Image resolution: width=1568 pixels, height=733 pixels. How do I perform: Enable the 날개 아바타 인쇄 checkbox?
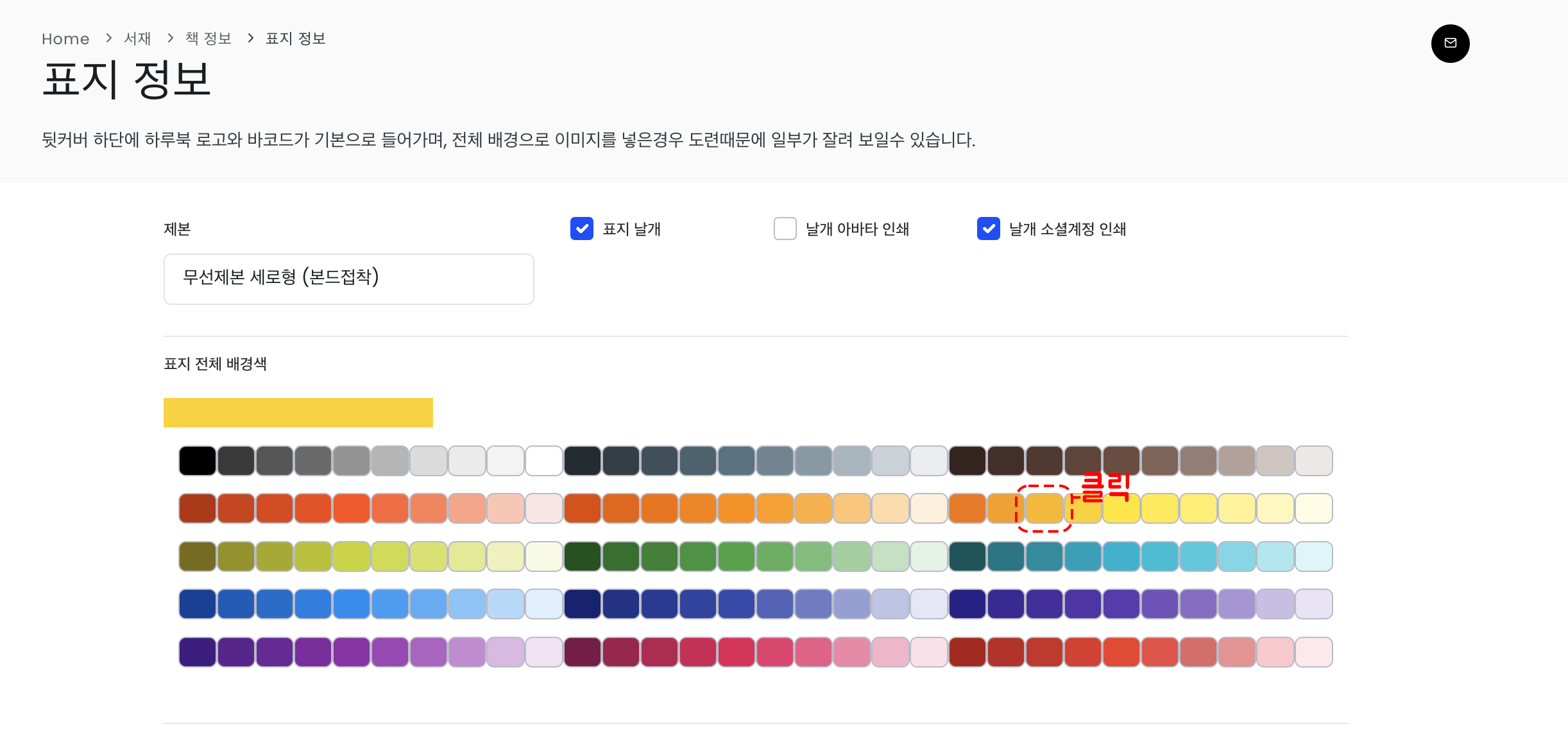point(785,229)
